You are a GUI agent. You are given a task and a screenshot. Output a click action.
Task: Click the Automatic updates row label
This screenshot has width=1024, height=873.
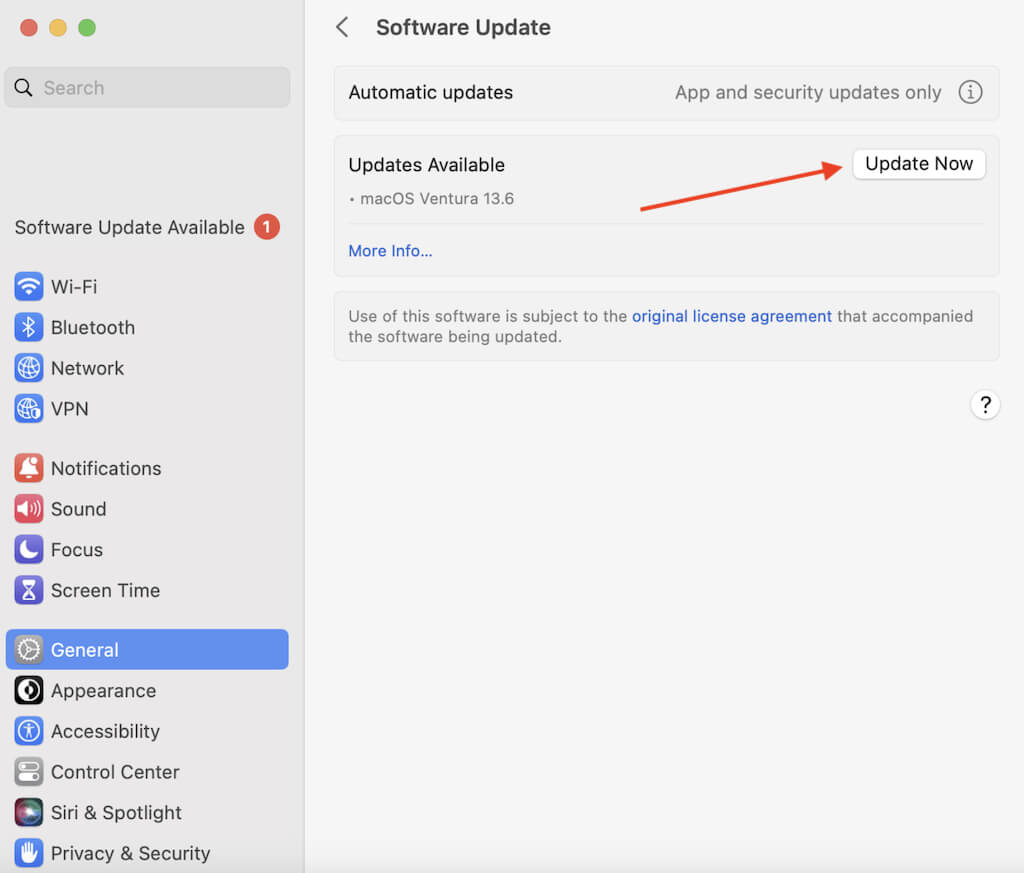(x=430, y=92)
